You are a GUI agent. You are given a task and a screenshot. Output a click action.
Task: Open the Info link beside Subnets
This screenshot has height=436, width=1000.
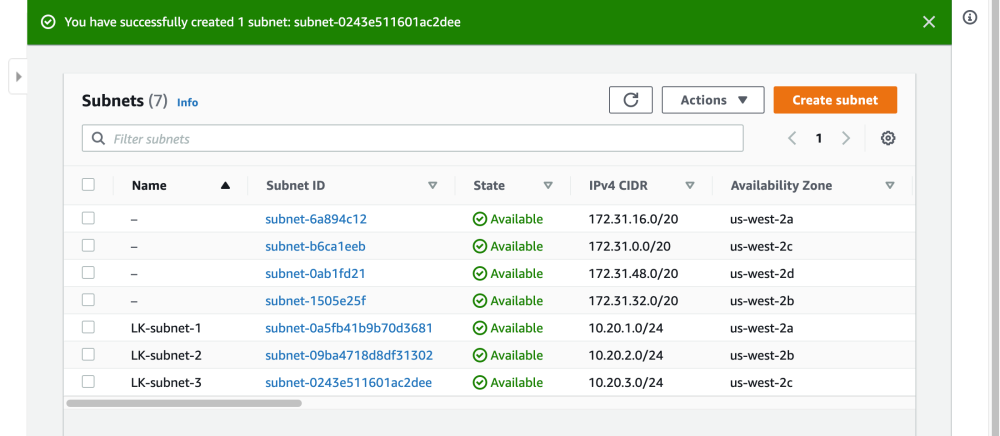(x=187, y=102)
